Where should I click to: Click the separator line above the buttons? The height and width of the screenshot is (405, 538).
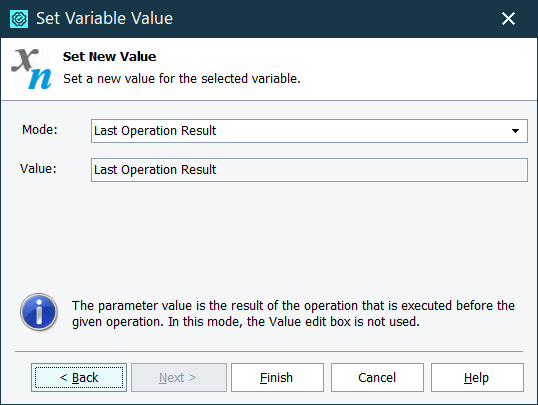(269, 351)
